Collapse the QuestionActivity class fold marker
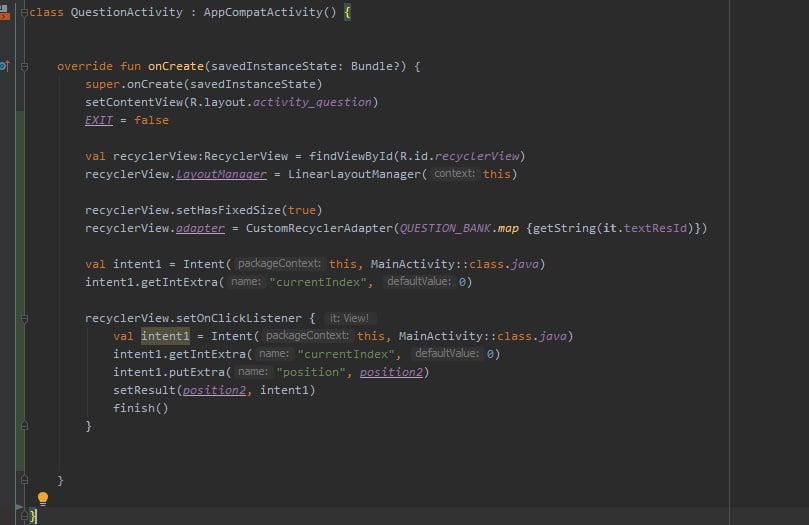 tap(24, 12)
